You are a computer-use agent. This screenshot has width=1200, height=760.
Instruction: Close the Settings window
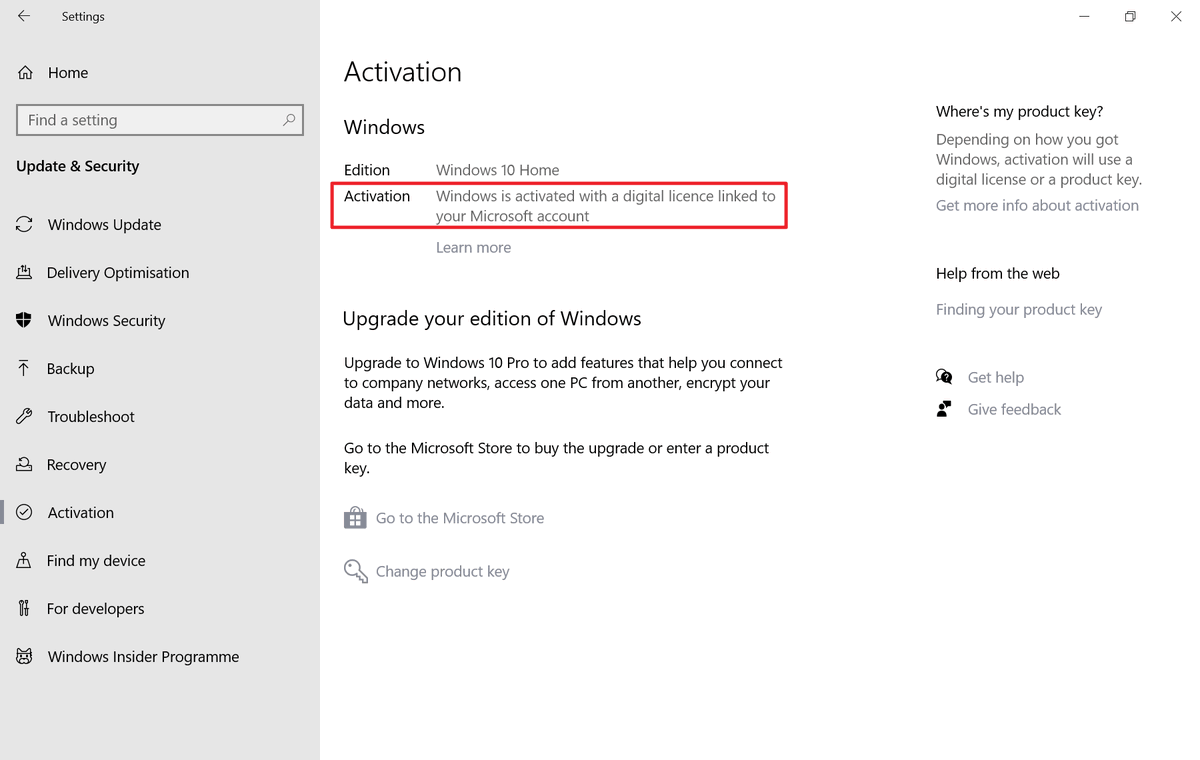pos(1176,16)
